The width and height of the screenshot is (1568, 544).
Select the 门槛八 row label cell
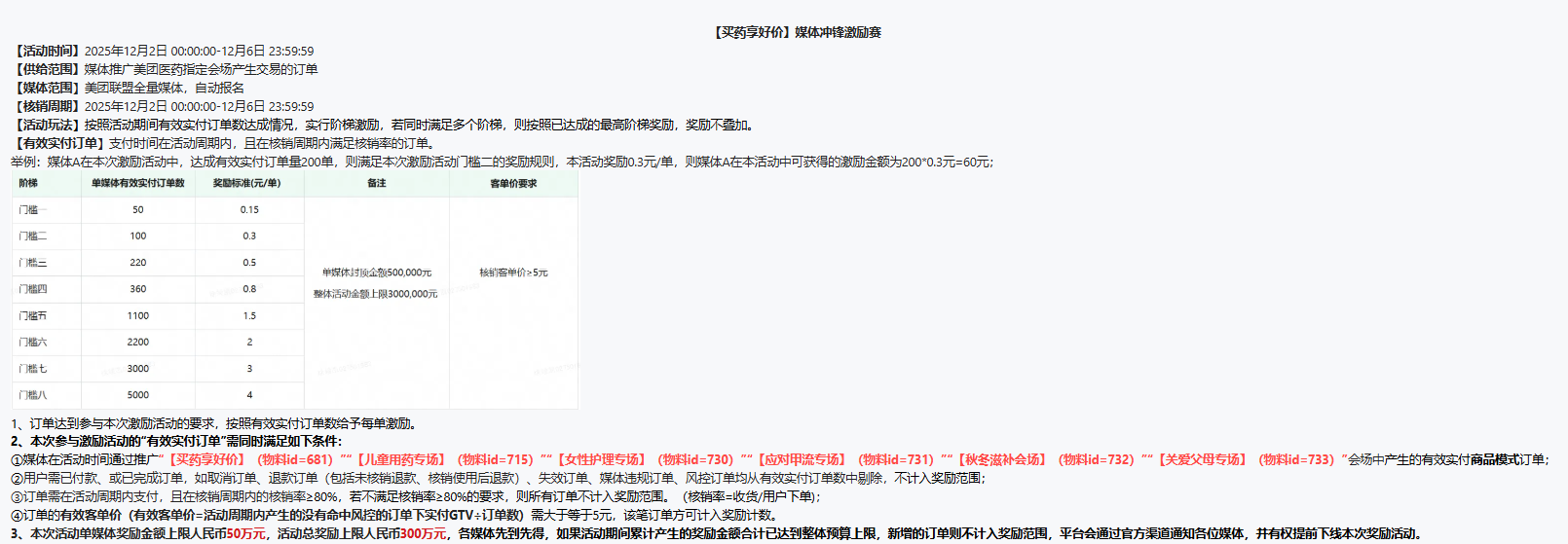tap(32, 395)
